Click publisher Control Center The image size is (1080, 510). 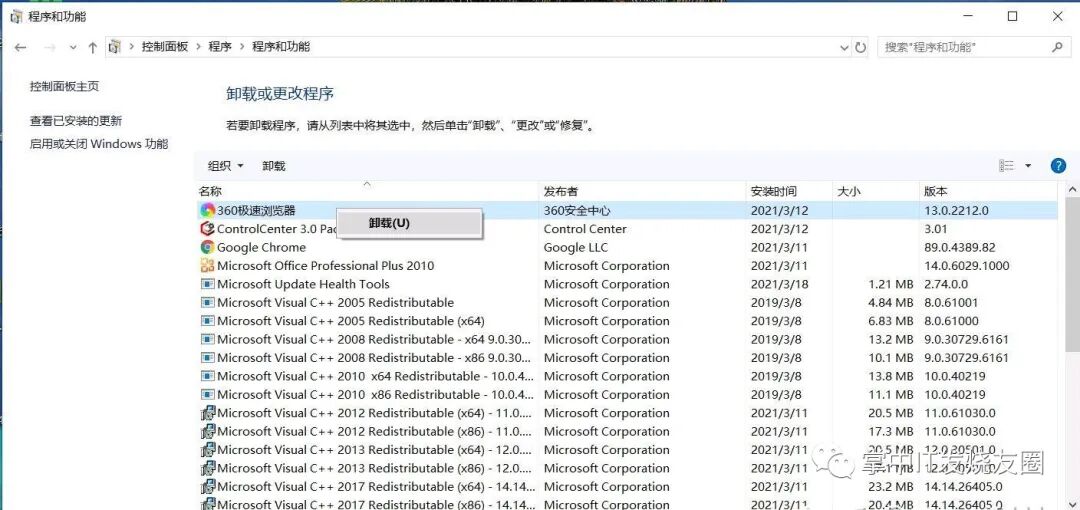585,229
